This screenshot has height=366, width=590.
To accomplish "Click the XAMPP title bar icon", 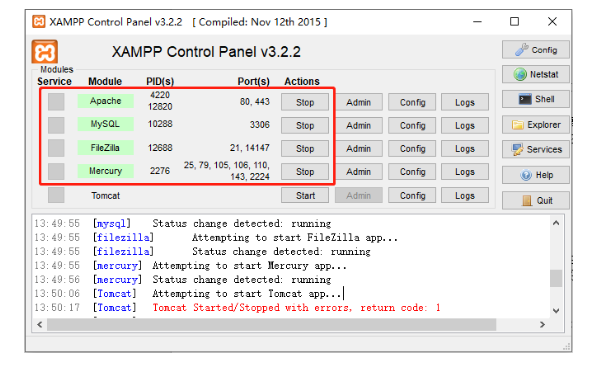I will click(39, 22).
